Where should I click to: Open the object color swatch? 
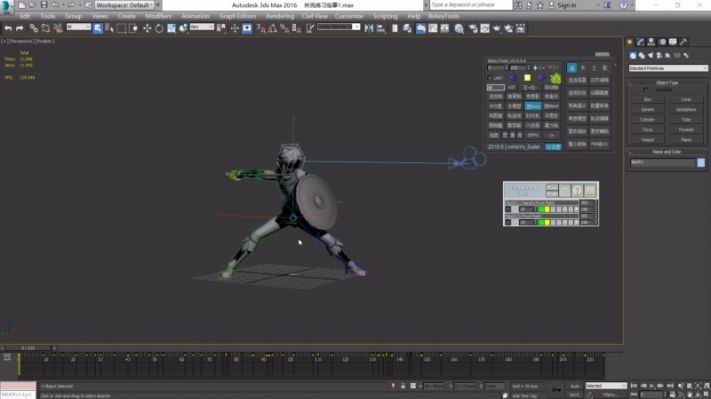click(701, 163)
